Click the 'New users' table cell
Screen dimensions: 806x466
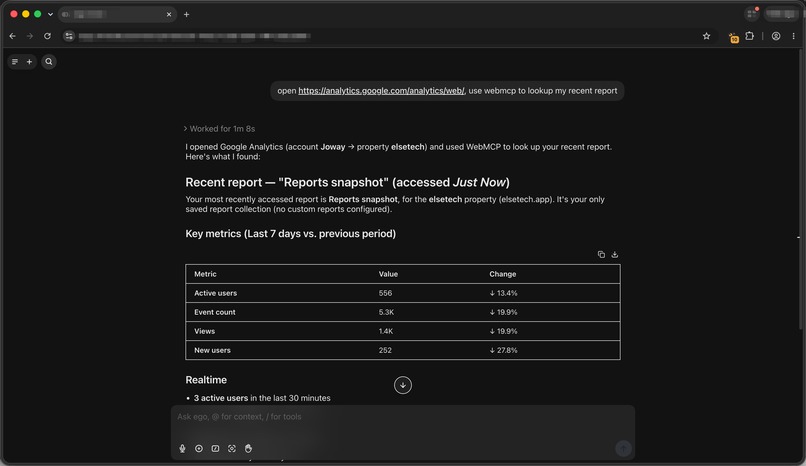[212, 350]
